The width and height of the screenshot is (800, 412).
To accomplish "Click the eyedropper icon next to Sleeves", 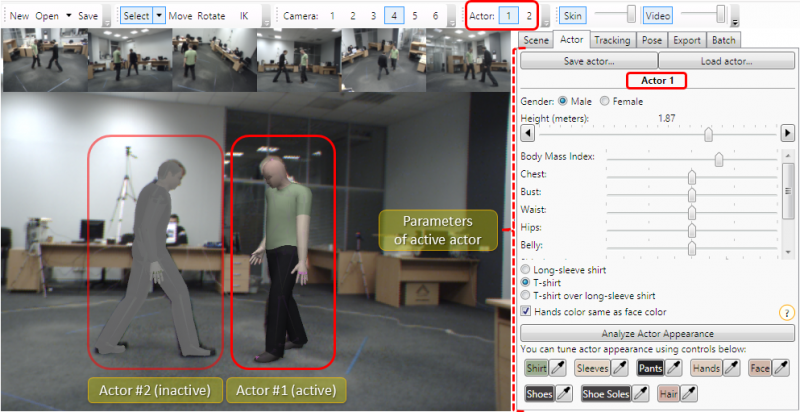I will 620,368.
